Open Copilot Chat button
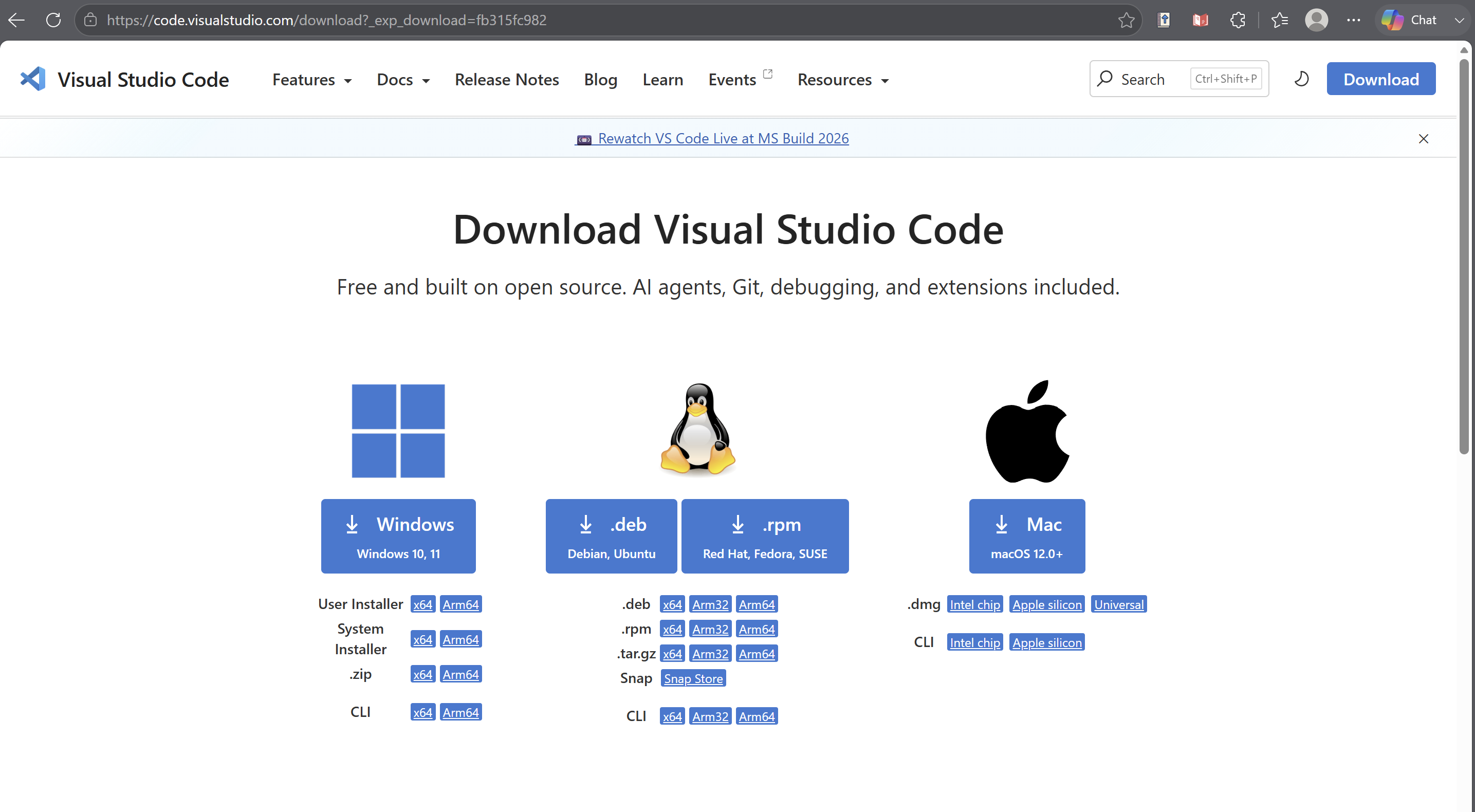 coord(1410,20)
